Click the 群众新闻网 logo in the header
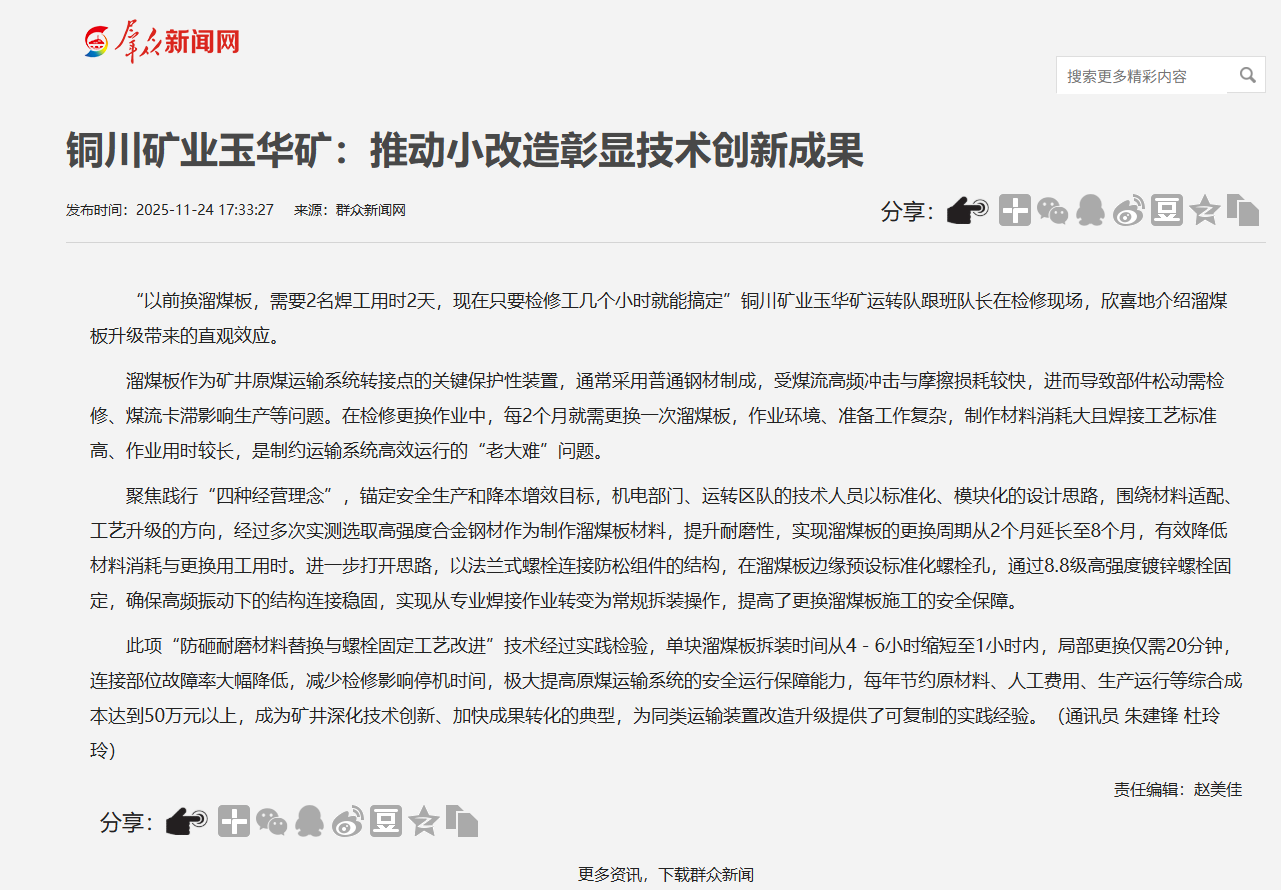1281x890 pixels. pos(162,42)
